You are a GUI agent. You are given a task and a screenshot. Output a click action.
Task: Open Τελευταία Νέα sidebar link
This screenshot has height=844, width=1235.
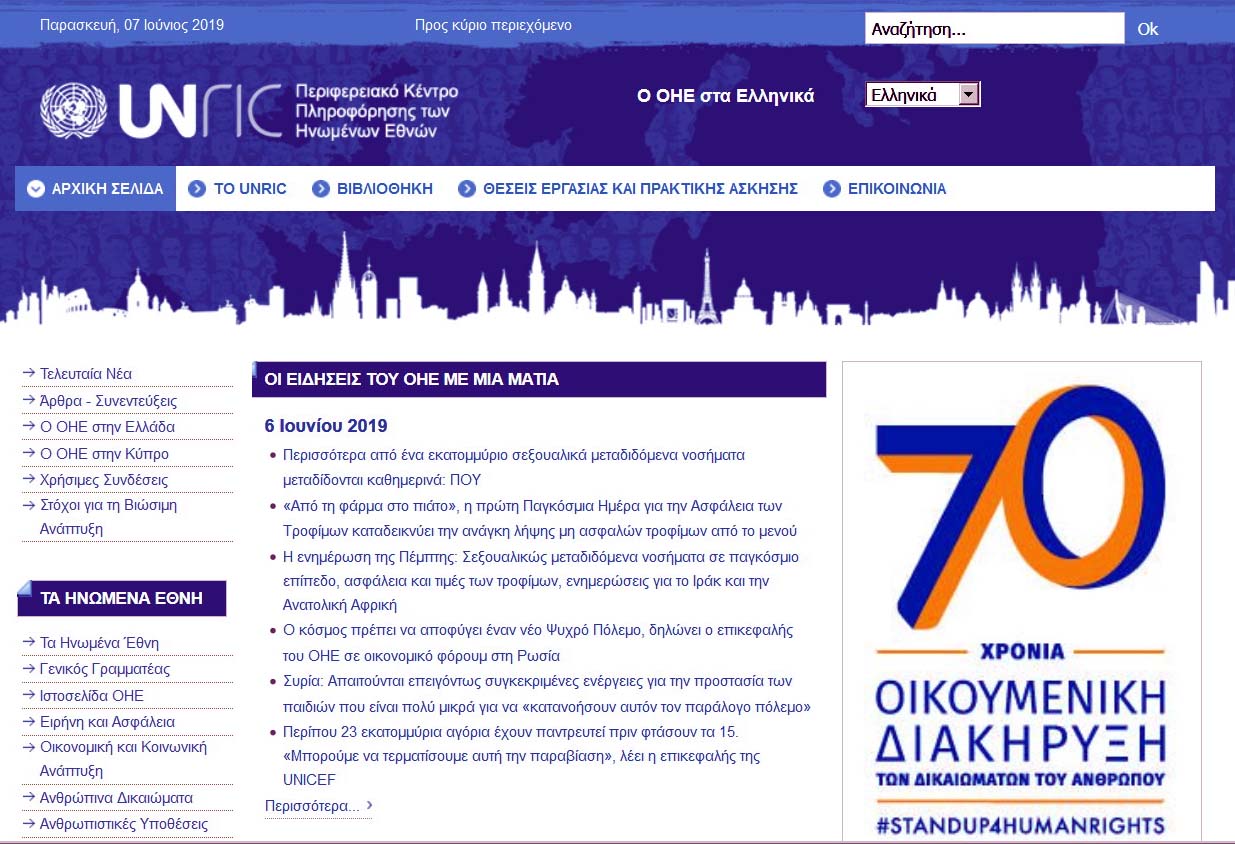pyautogui.click(x=86, y=374)
